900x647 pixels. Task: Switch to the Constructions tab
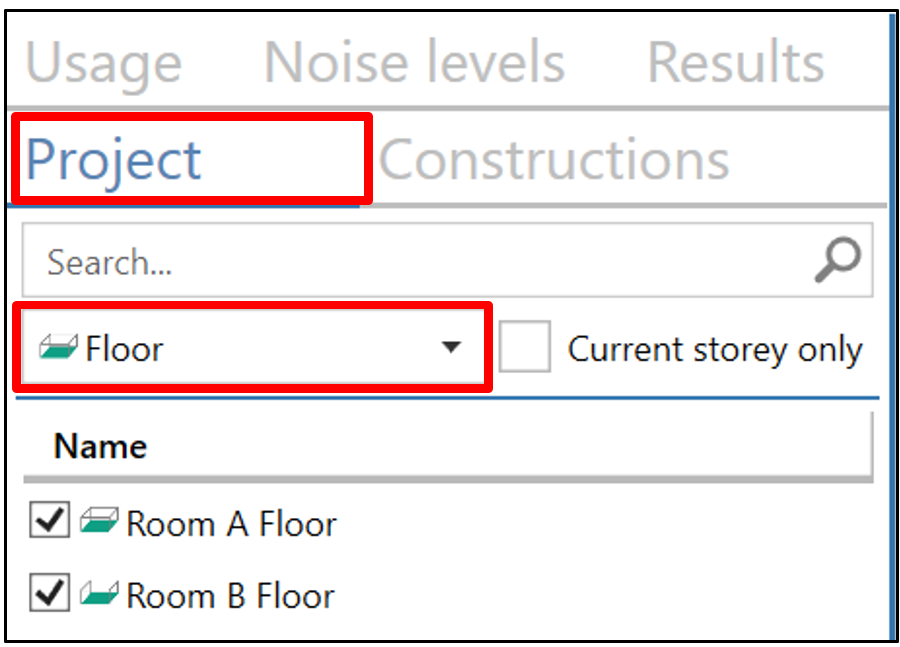point(554,159)
